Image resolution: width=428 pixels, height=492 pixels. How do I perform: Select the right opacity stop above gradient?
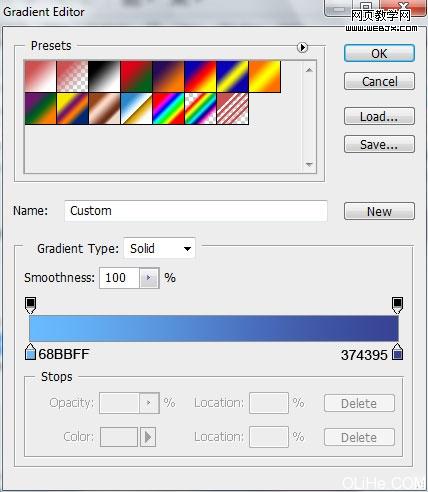397,305
